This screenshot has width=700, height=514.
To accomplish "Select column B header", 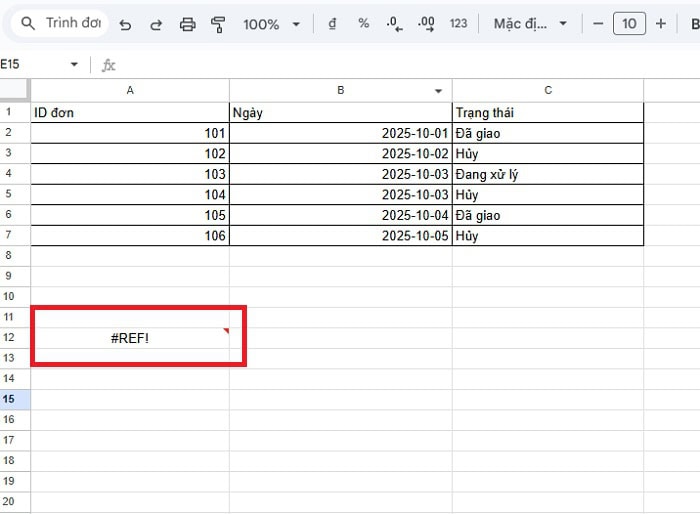I will 341,91.
